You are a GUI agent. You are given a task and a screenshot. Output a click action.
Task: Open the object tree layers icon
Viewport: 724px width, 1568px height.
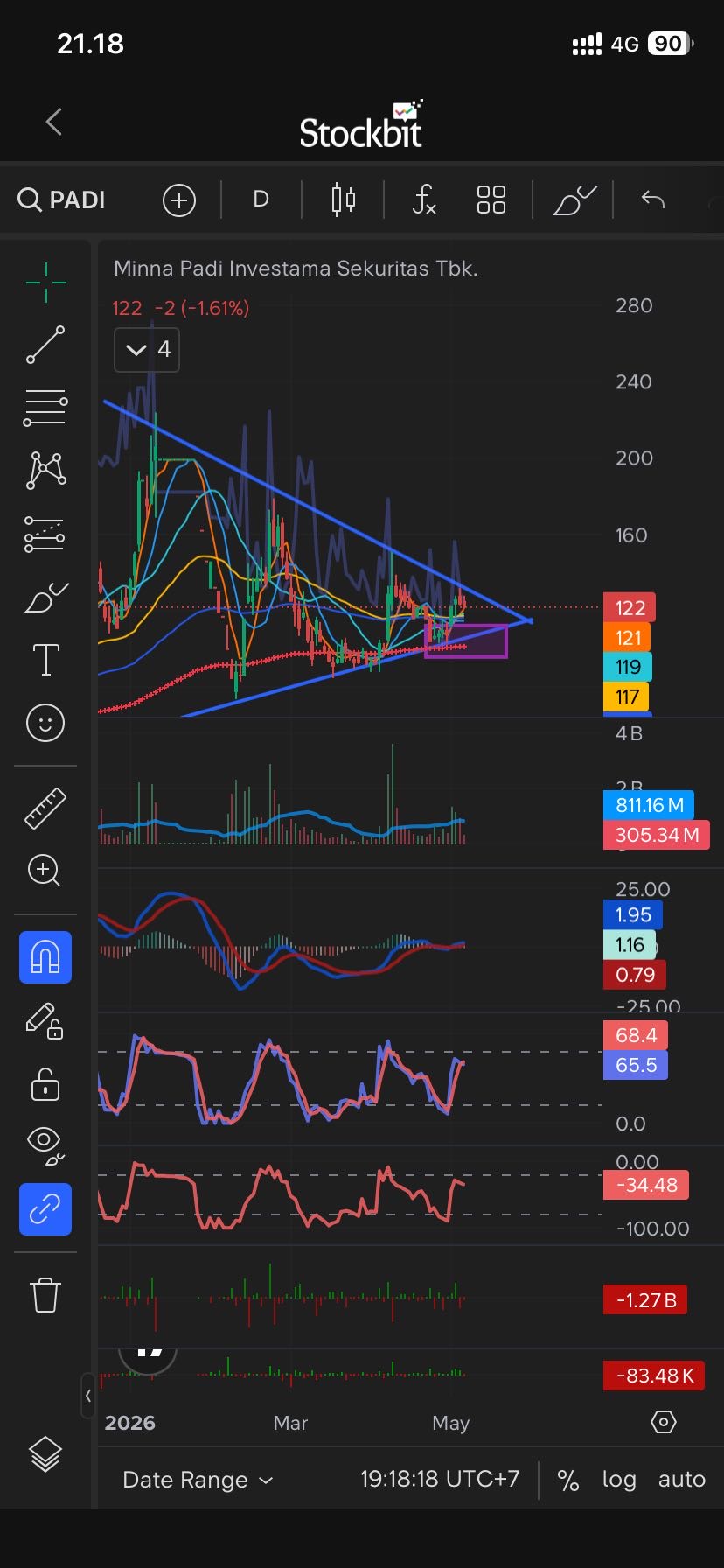pos(45,1454)
